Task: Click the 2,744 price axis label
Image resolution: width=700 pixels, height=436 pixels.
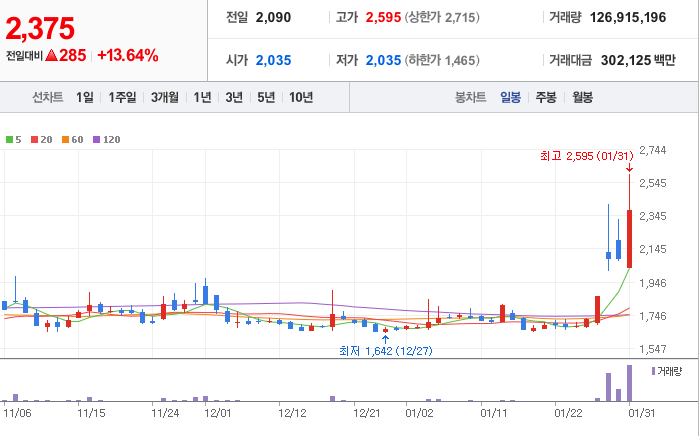Action: click(x=653, y=150)
